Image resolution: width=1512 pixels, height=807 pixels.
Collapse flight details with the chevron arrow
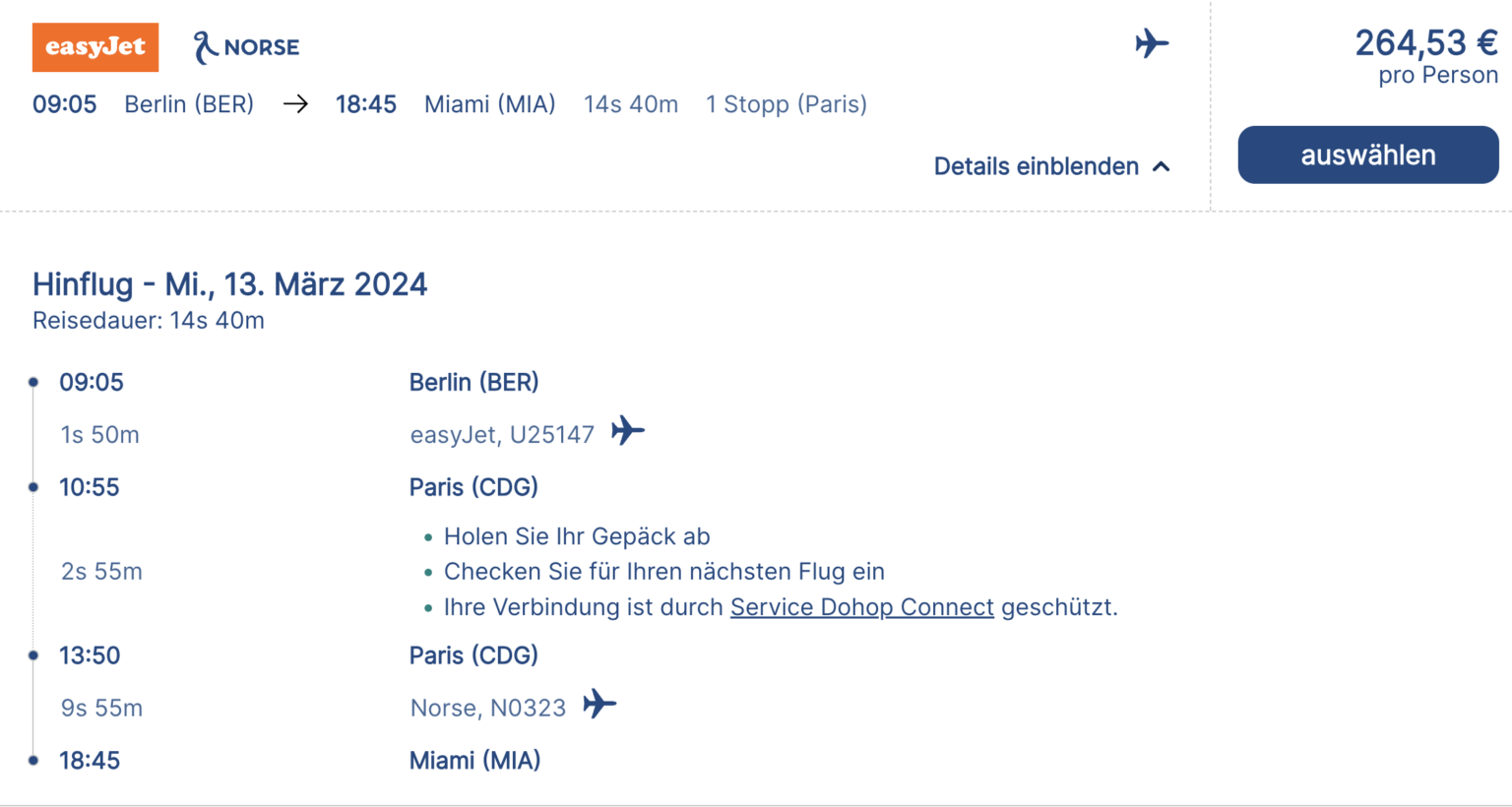(x=1162, y=166)
